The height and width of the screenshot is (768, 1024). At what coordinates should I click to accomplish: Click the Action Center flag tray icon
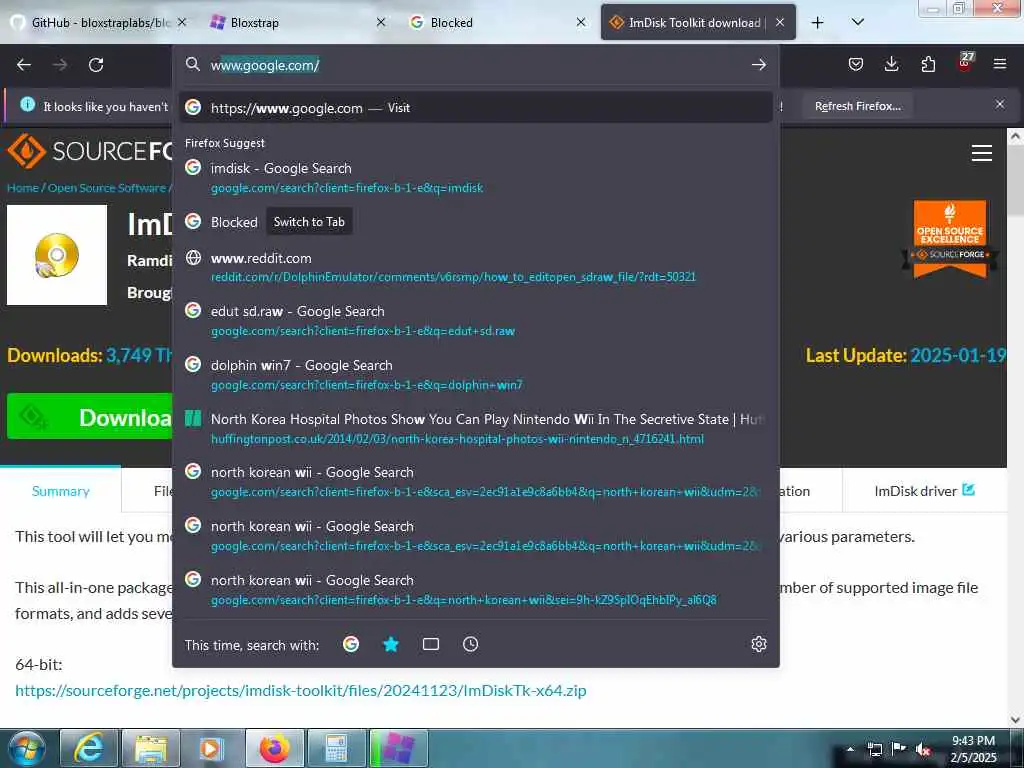pyautogui.click(x=899, y=749)
